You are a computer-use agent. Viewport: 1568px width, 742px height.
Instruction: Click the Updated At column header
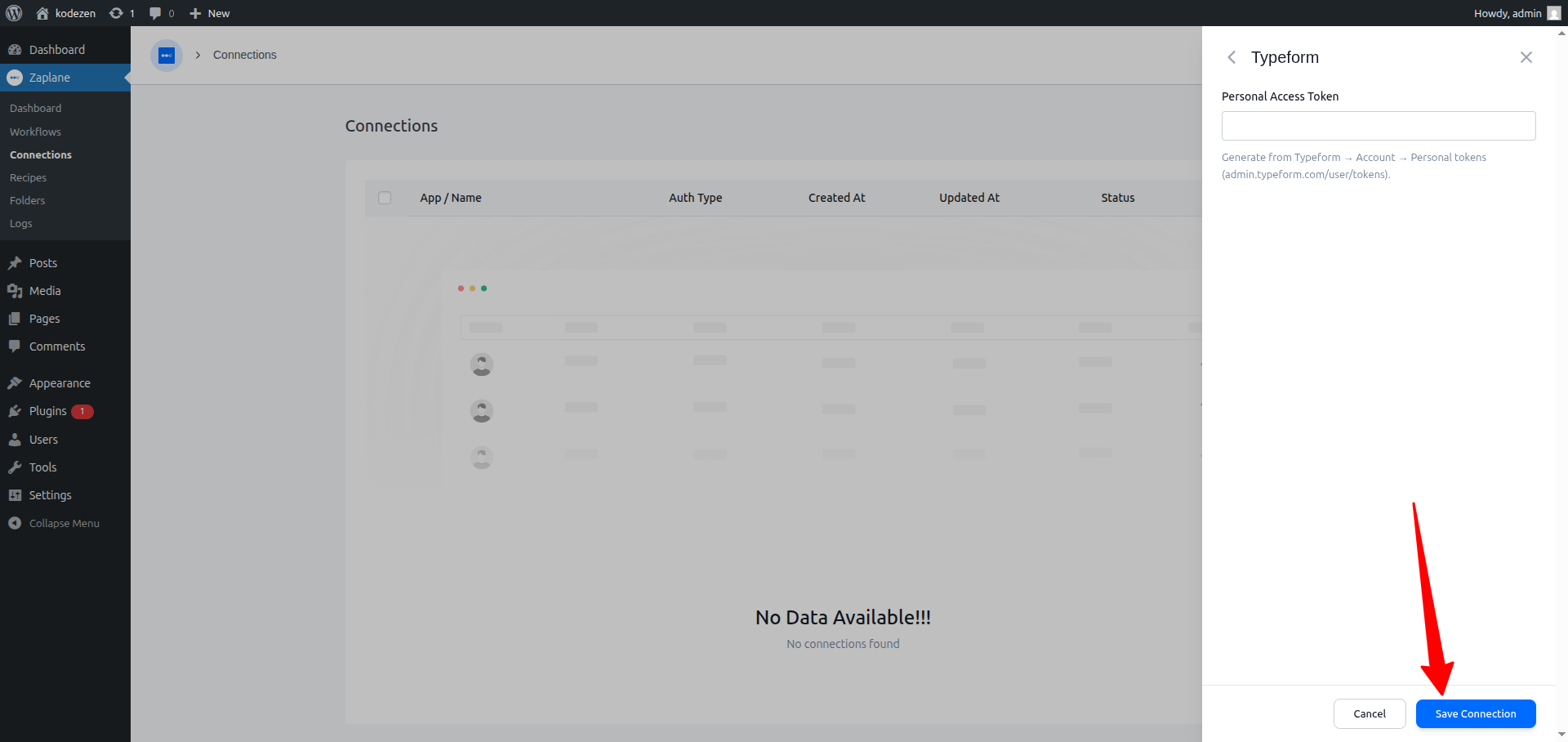tap(969, 198)
